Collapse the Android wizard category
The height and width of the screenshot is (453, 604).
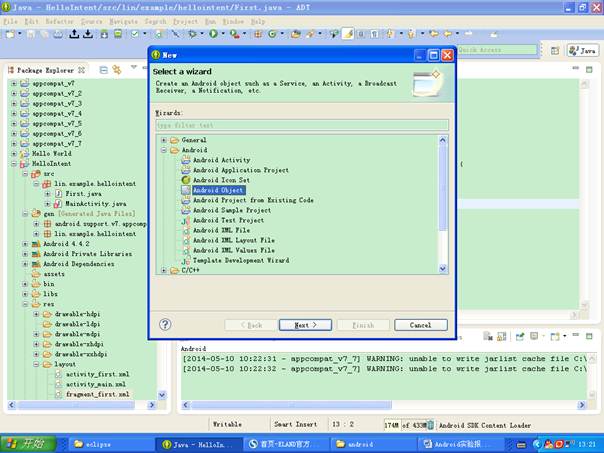164,150
